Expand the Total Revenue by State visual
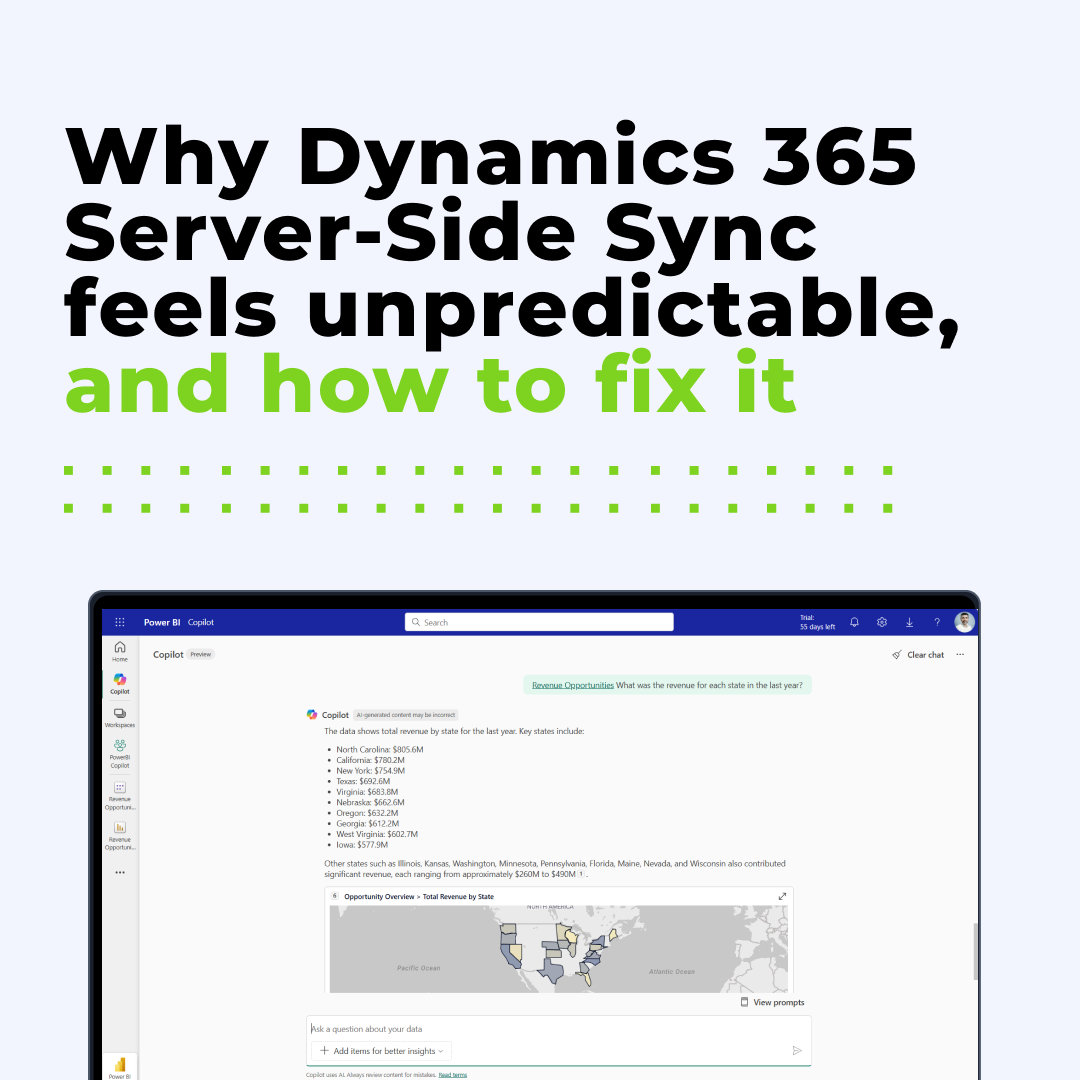 [782, 896]
